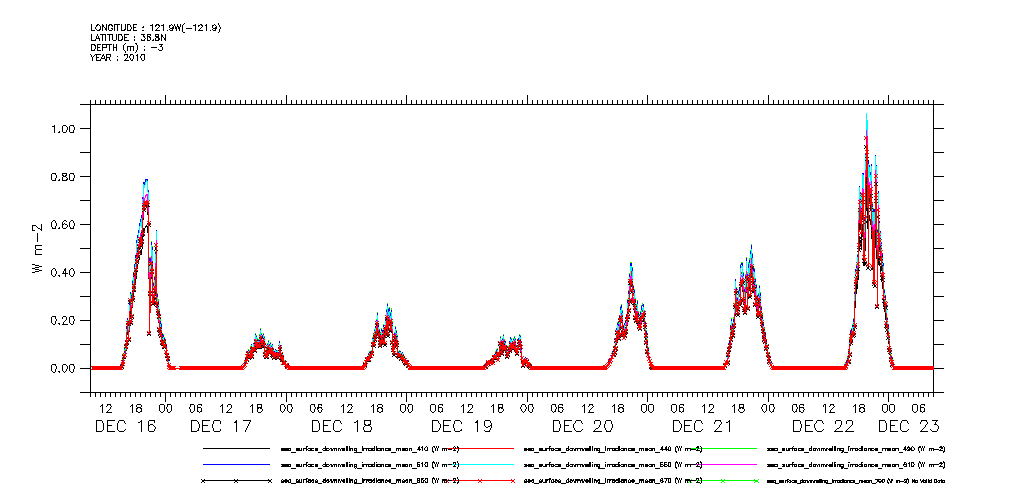
Task: Click the green solid legend line for mean_490
Action: (x=722, y=448)
